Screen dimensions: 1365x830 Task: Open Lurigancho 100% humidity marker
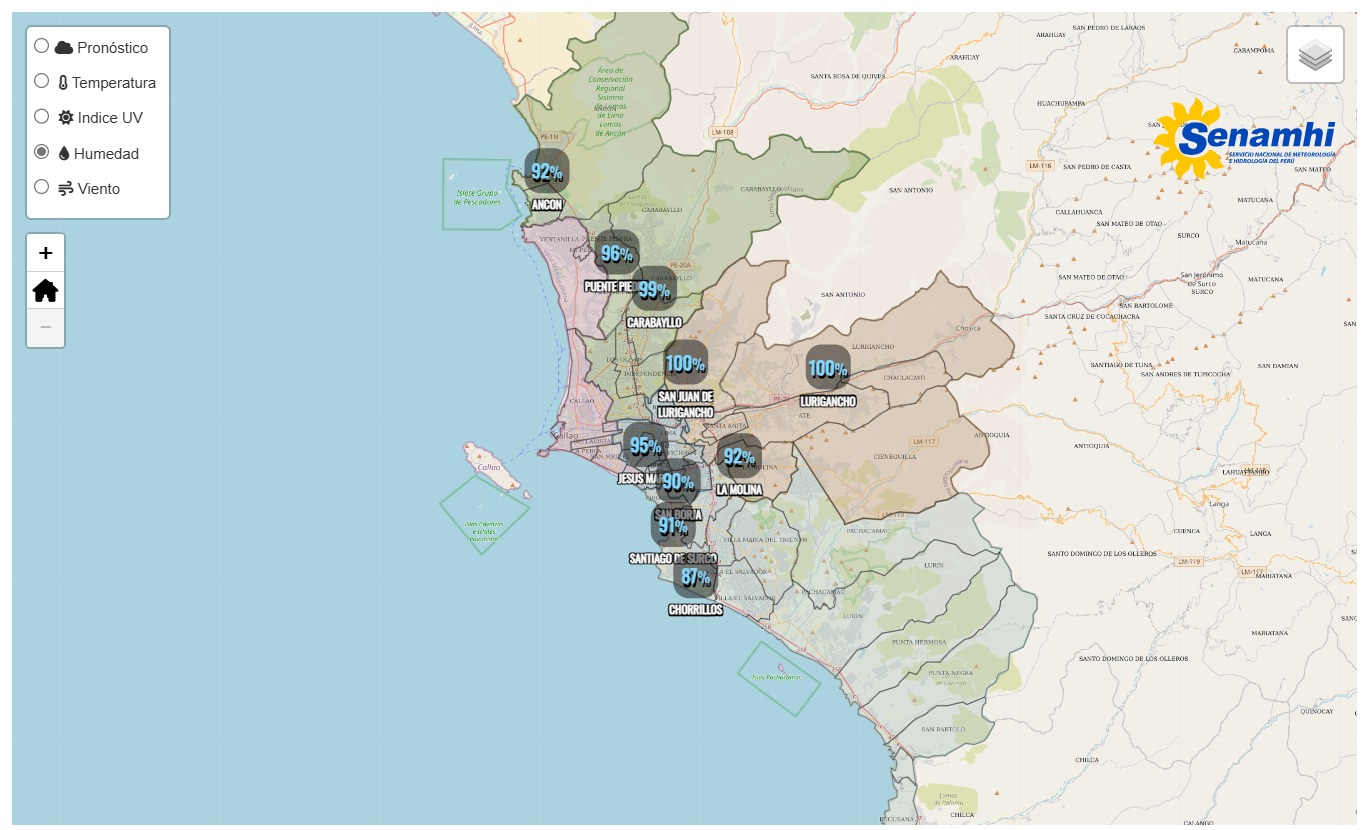point(828,368)
